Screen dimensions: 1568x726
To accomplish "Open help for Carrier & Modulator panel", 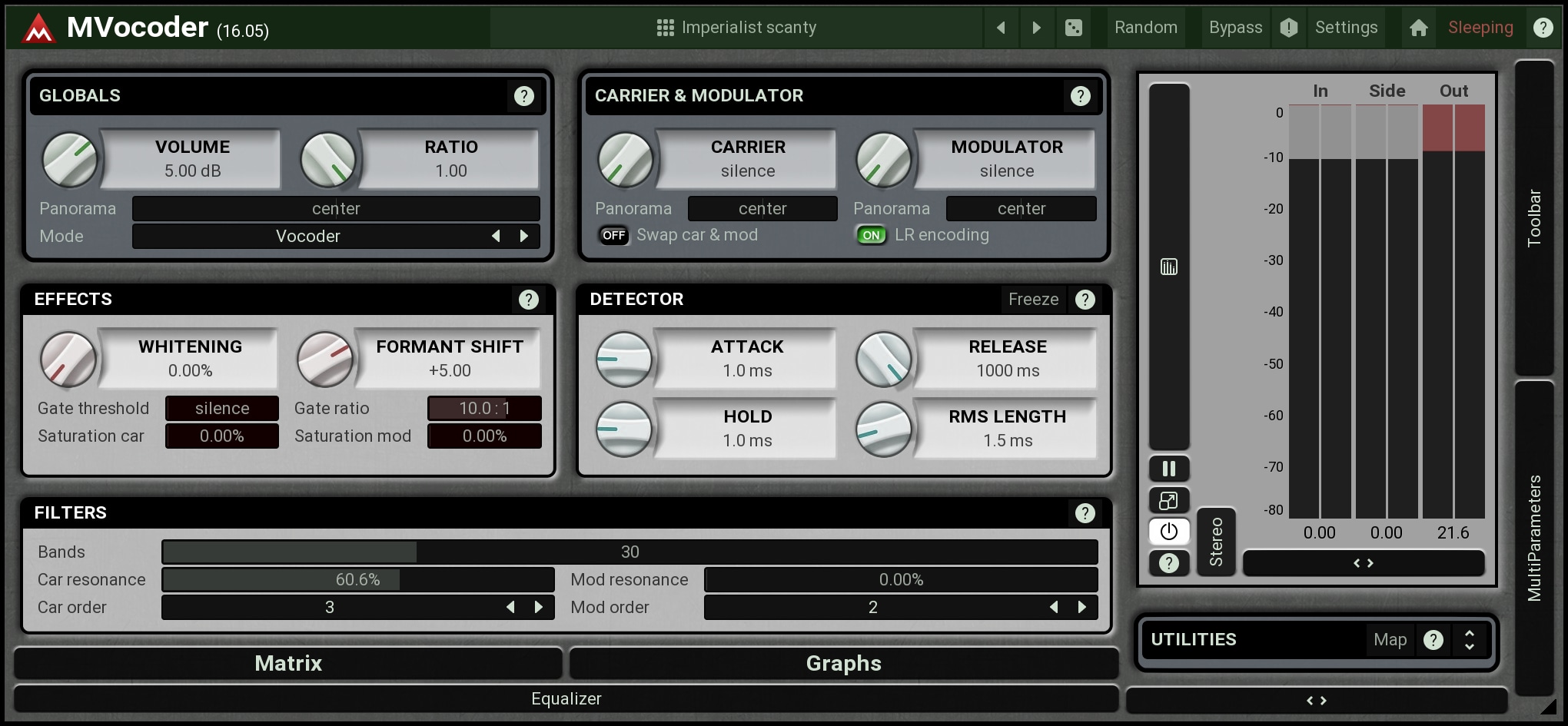I will (x=1081, y=96).
